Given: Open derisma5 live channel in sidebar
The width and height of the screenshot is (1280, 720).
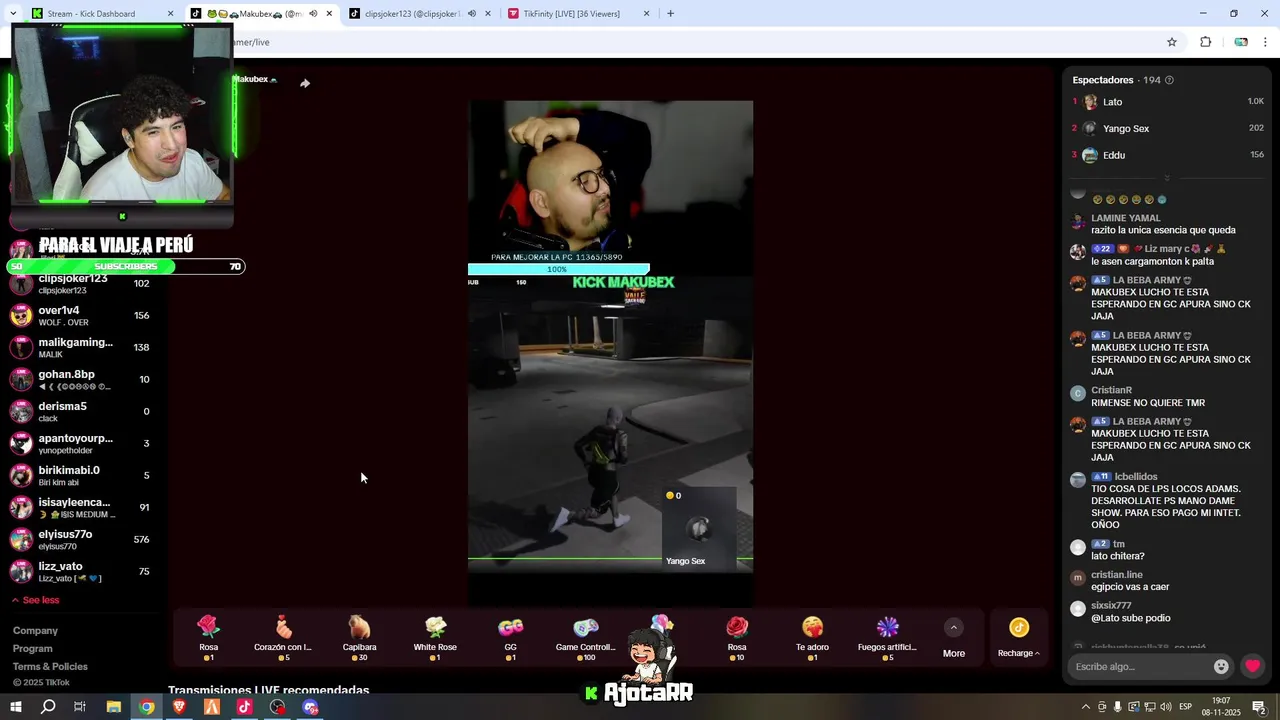Looking at the screenshot, I should pyautogui.click(x=80, y=412).
